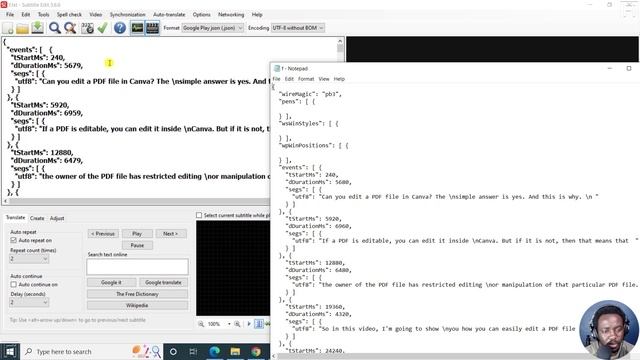Switch to the Create tab
The image size is (640, 360).
37,218
